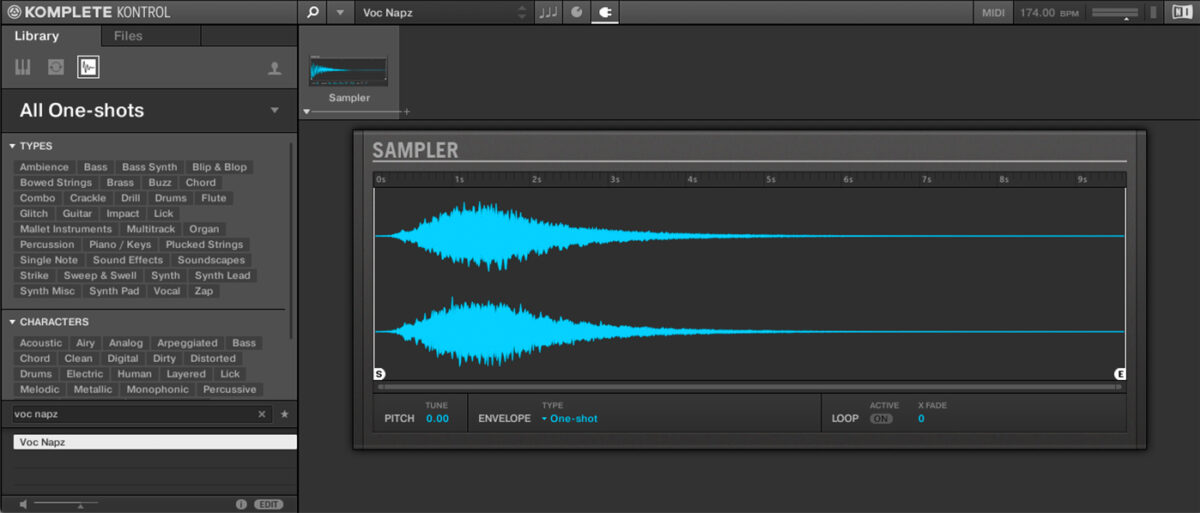1200x513 pixels.
Task: Click the TYPES tag list scrollbar
Action: click(x=291, y=240)
